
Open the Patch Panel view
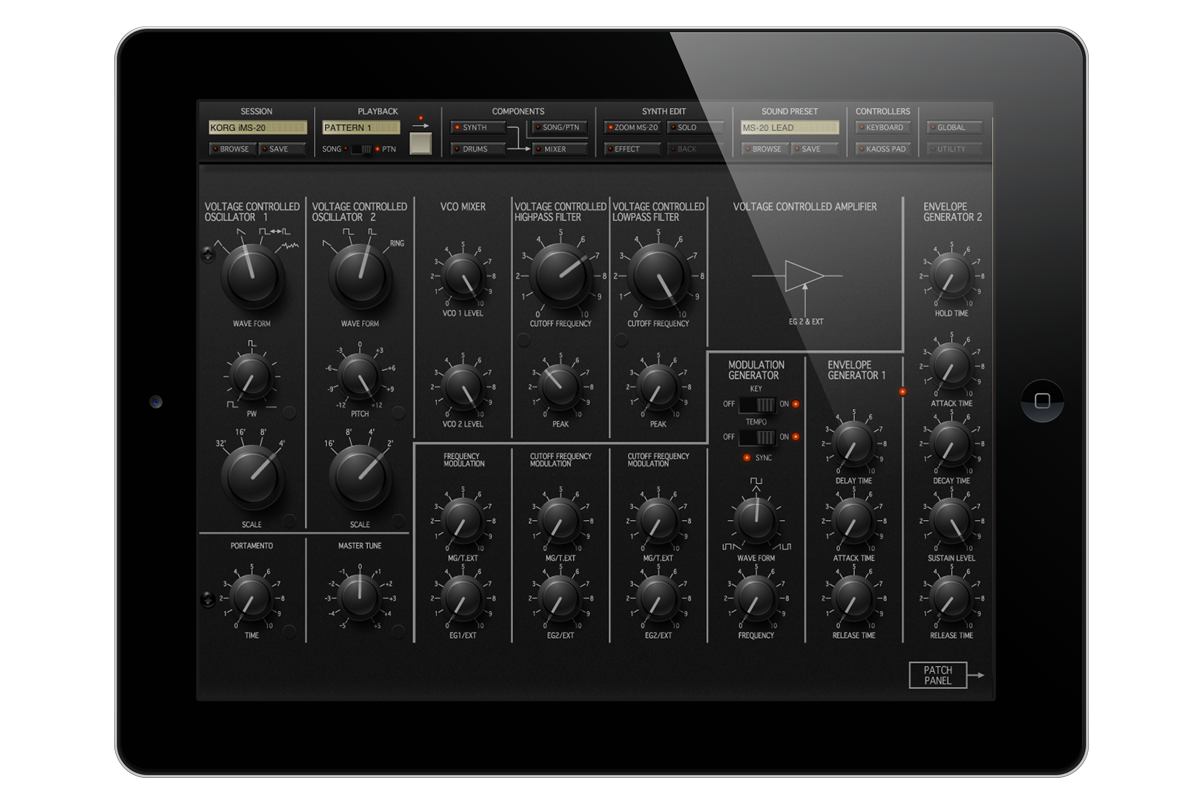[938, 675]
